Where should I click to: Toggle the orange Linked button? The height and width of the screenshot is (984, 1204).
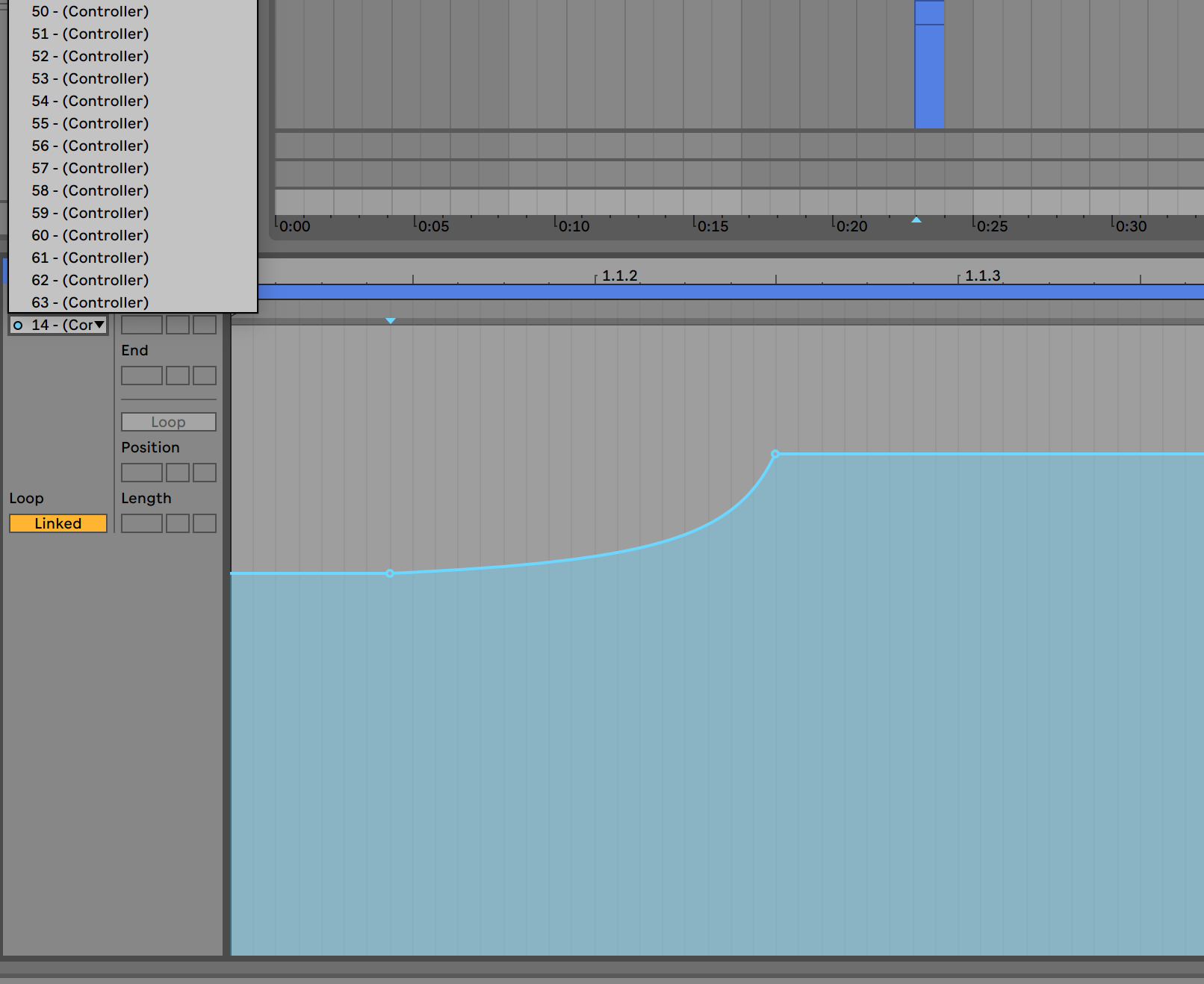pos(58,523)
